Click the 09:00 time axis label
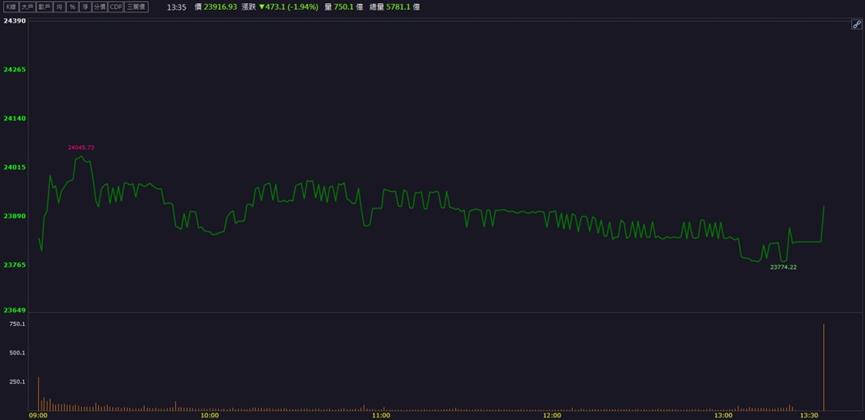Screen dimensions: 865x420 [x=38, y=416]
